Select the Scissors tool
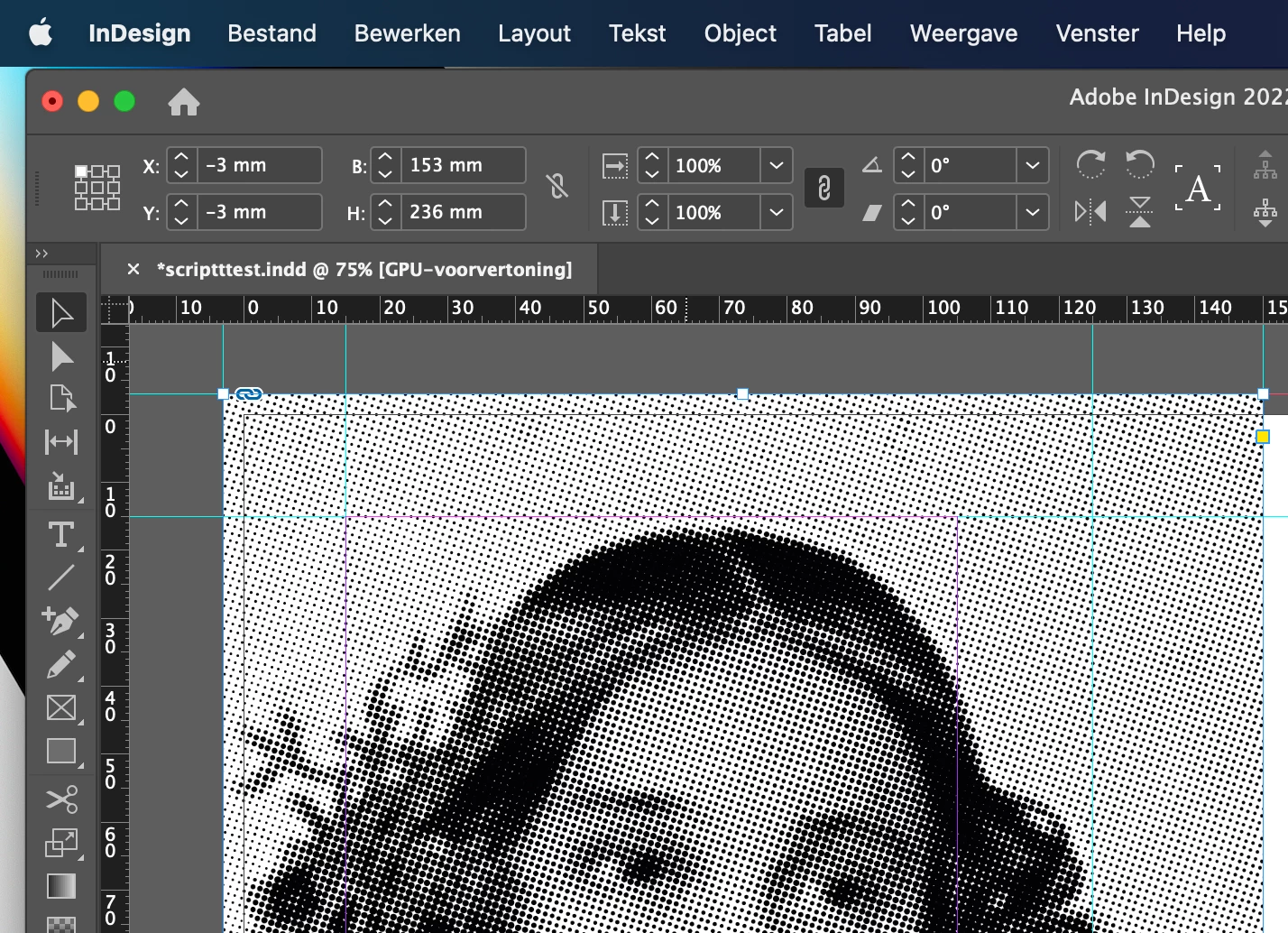This screenshot has width=1288, height=933. [61, 799]
